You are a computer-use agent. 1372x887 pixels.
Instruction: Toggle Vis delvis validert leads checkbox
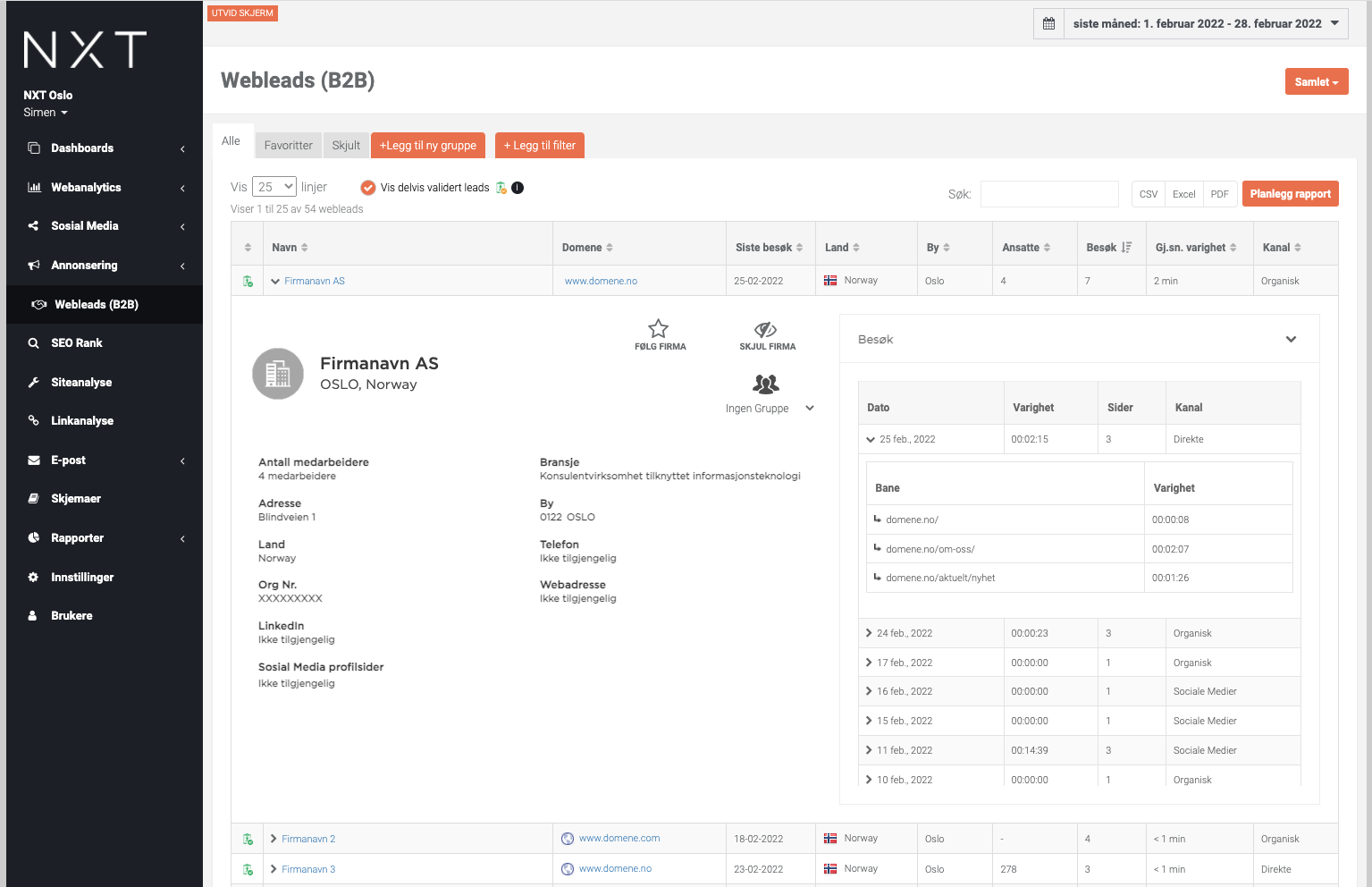coord(367,188)
